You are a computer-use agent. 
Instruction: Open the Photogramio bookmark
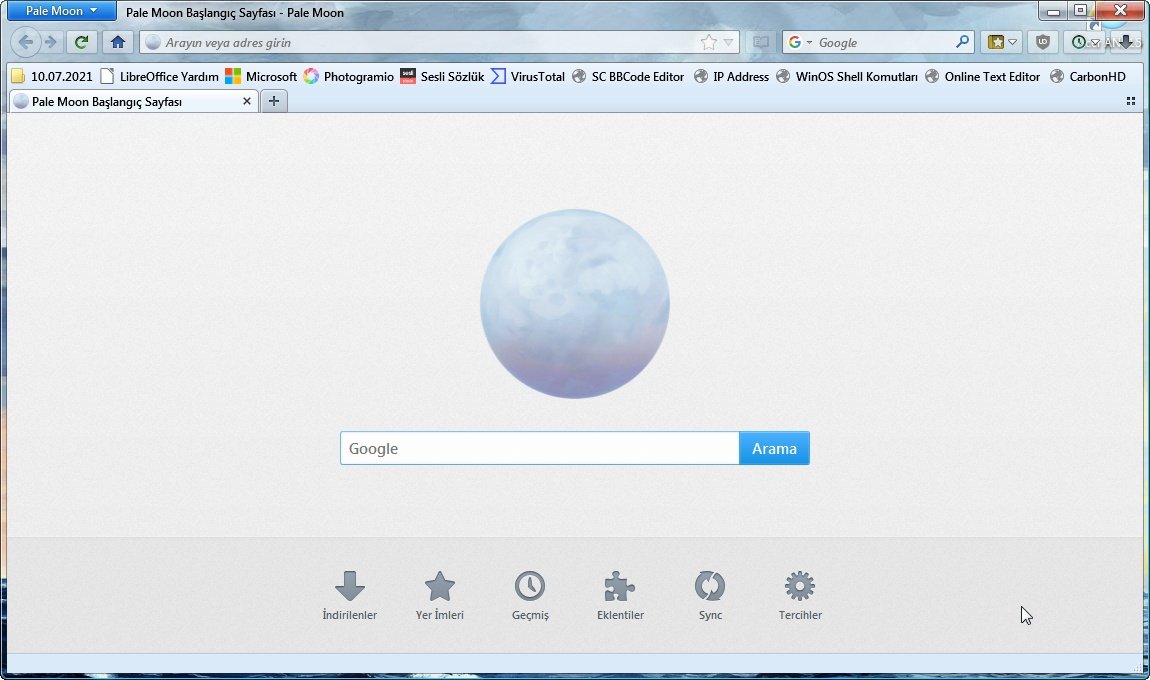coord(349,76)
